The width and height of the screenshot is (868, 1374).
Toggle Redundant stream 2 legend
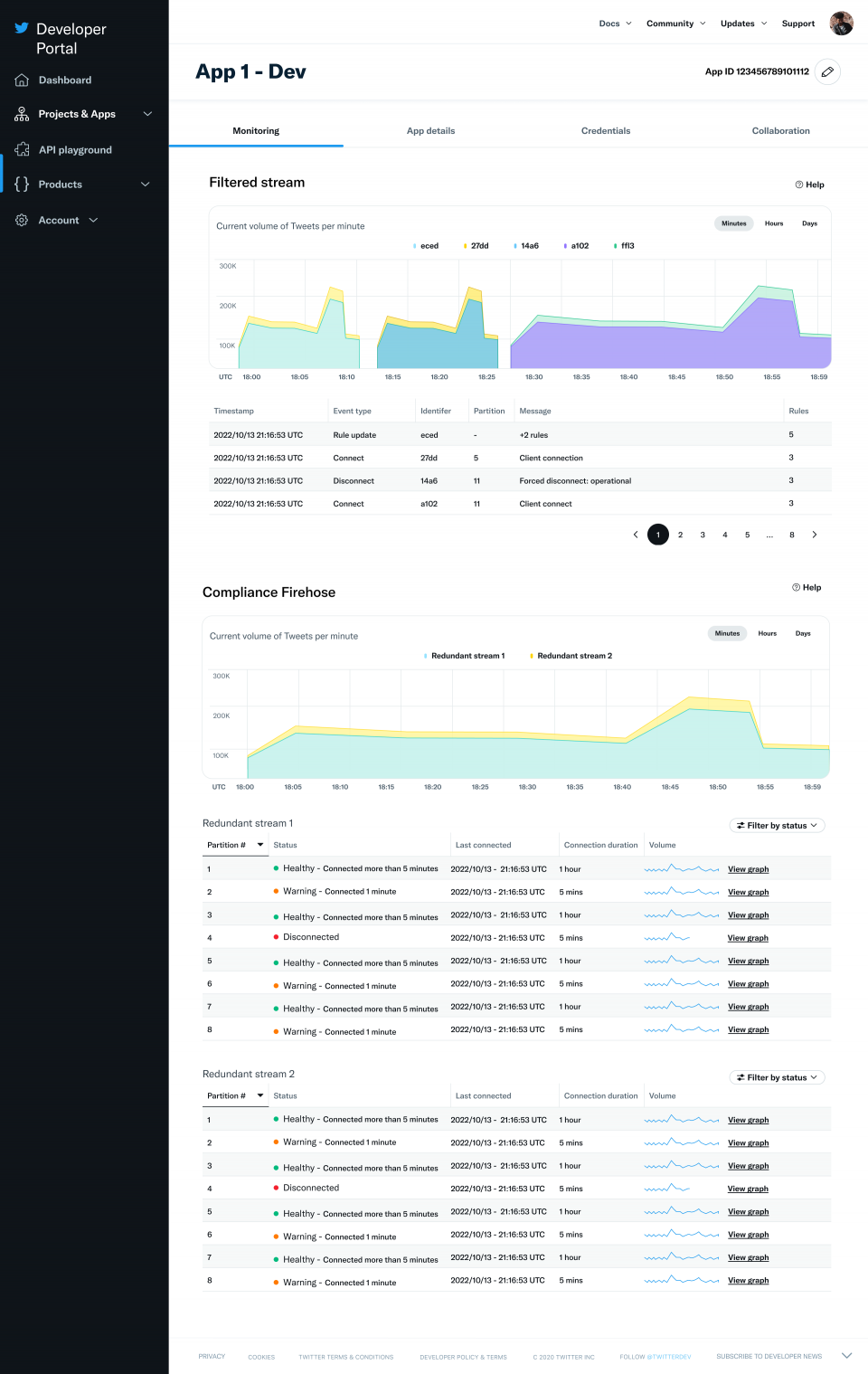click(571, 656)
